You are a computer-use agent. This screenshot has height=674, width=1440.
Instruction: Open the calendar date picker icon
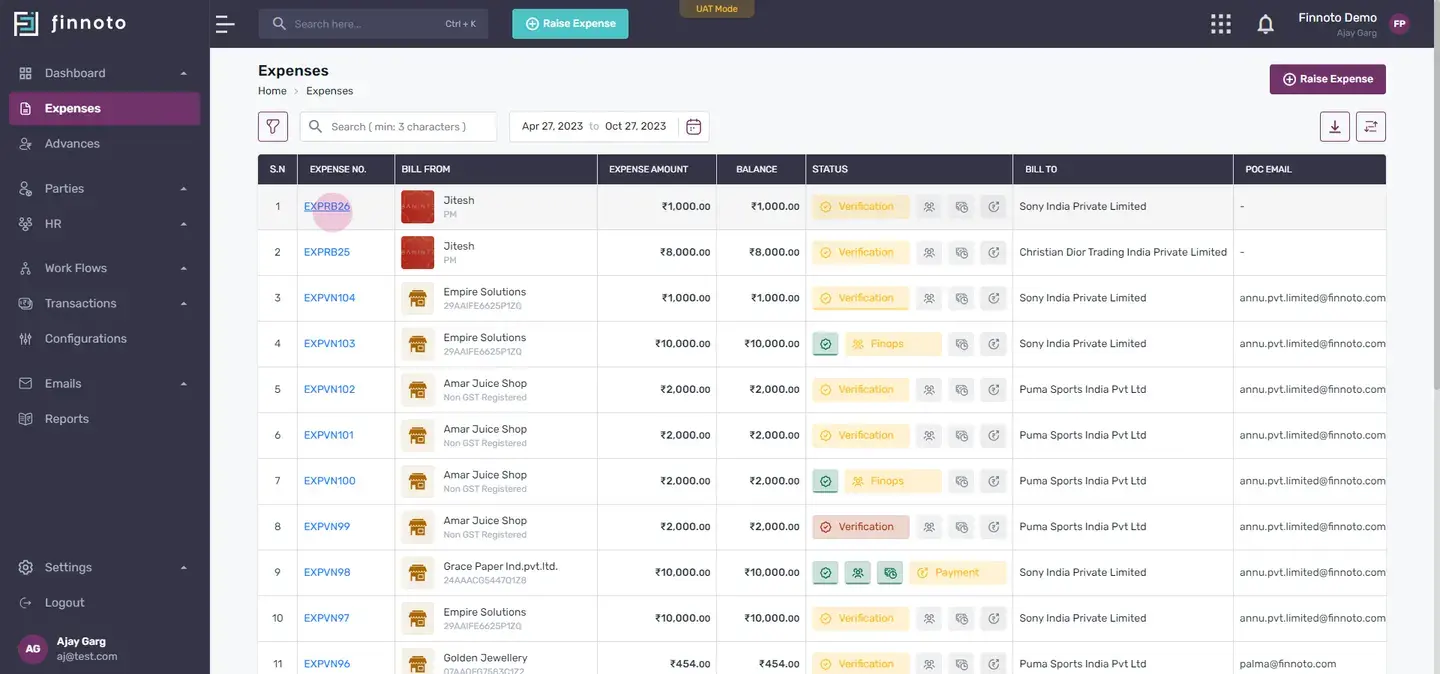point(693,127)
